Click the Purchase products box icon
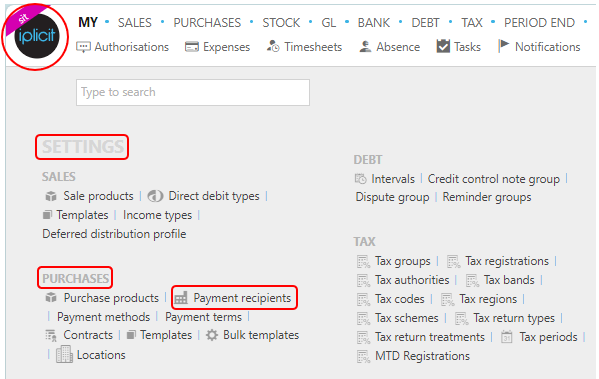Screen dimensions: 599x379 (x=51, y=298)
